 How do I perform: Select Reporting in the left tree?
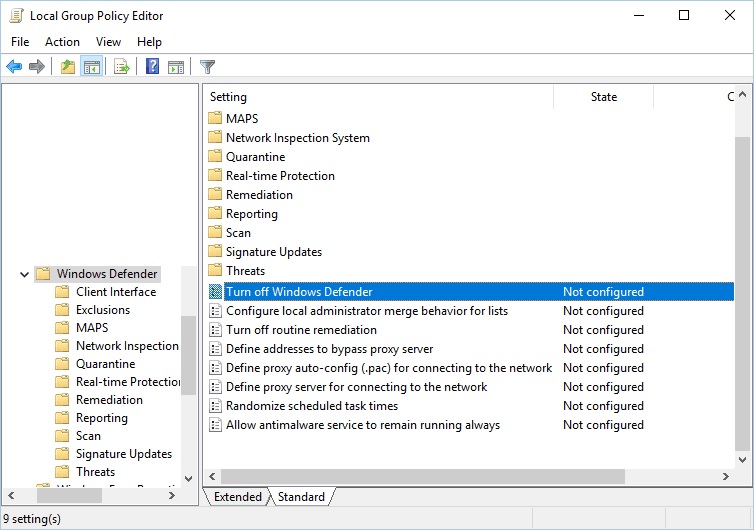(x=101, y=418)
